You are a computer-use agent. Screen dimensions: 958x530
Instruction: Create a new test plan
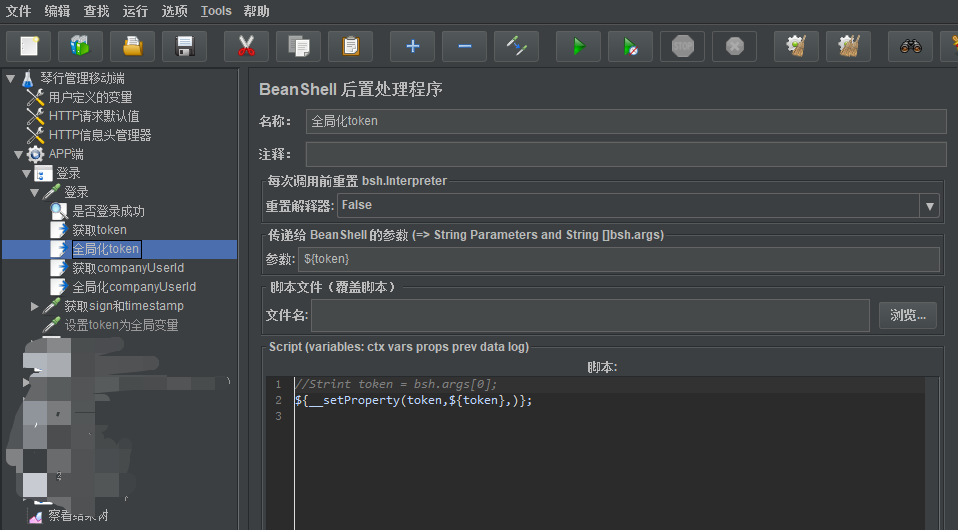[29, 46]
